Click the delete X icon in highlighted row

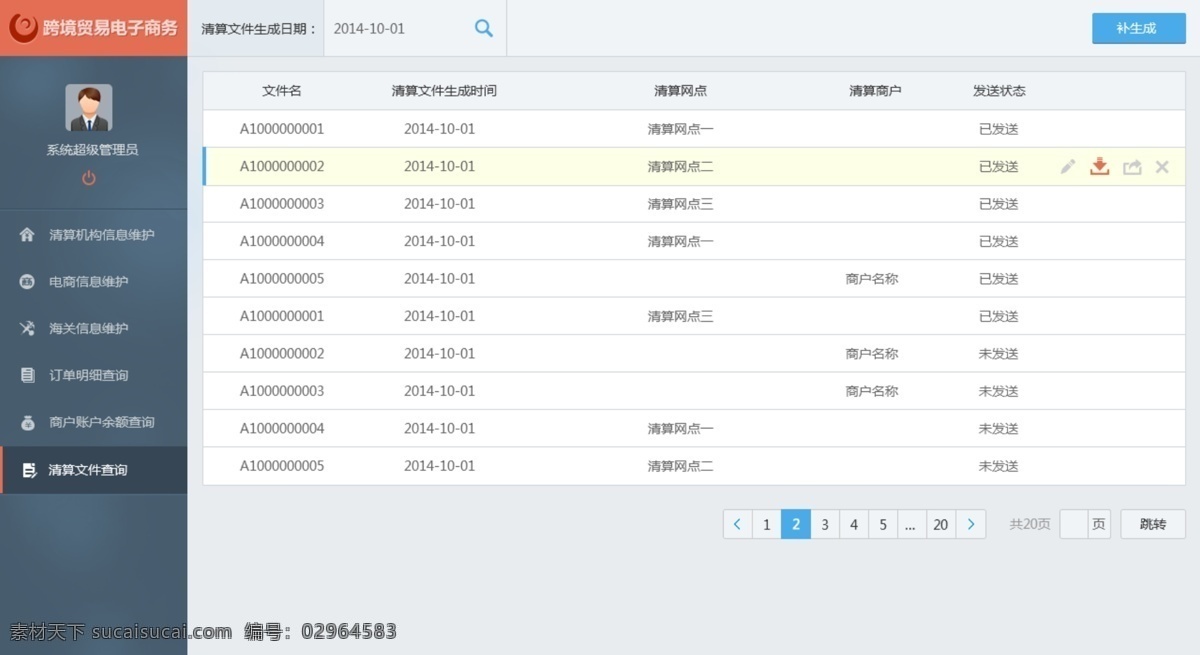coord(1162,167)
